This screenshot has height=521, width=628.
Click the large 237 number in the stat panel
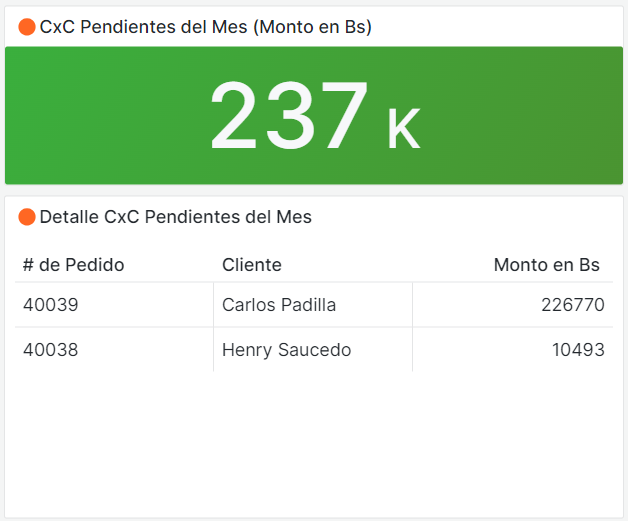click(288, 116)
